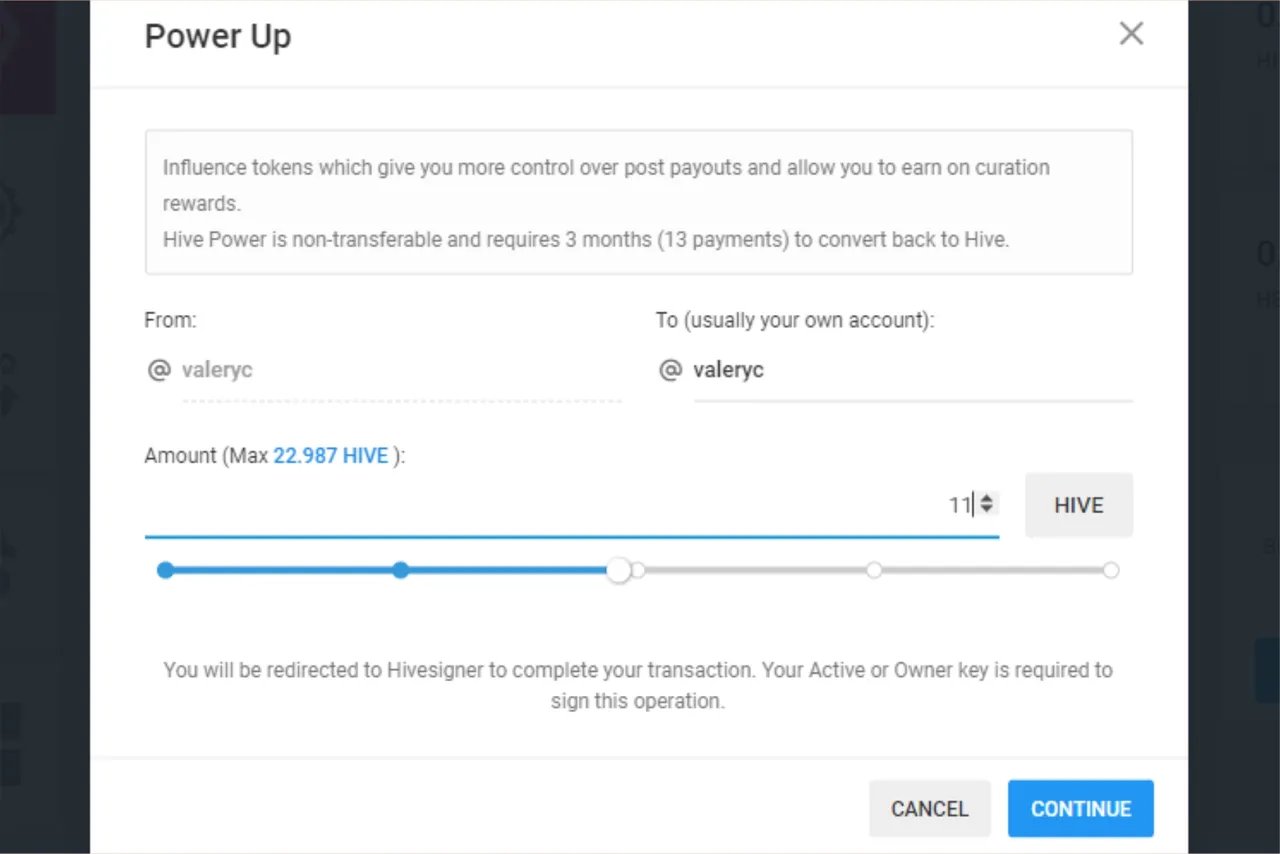This screenshot has width=1280, height=854.
Task: Focus the Amount input field
Action: coord(571,505)
